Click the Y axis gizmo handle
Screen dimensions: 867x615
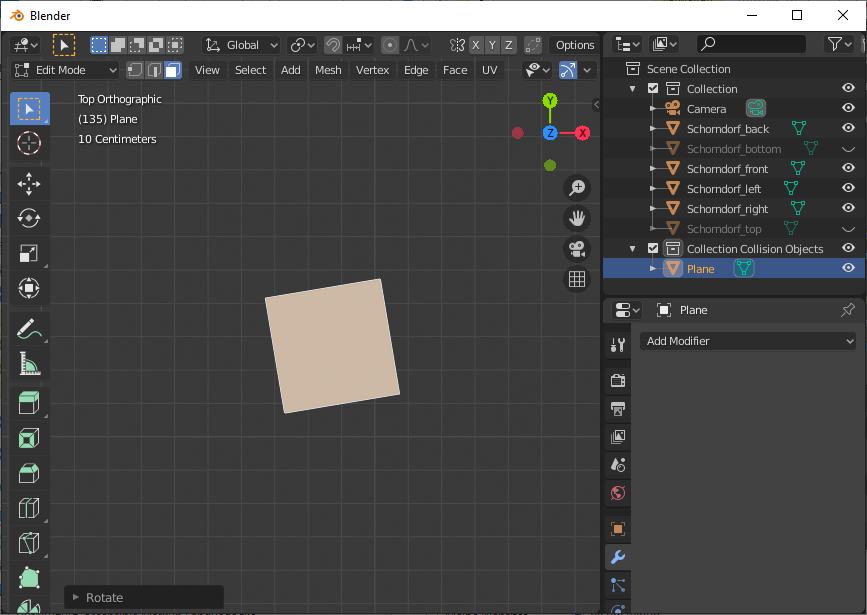550,101
